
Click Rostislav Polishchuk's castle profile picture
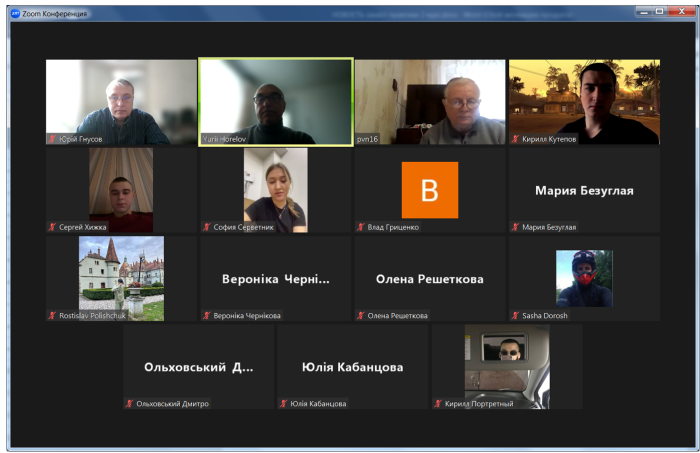tap(121, 277)
